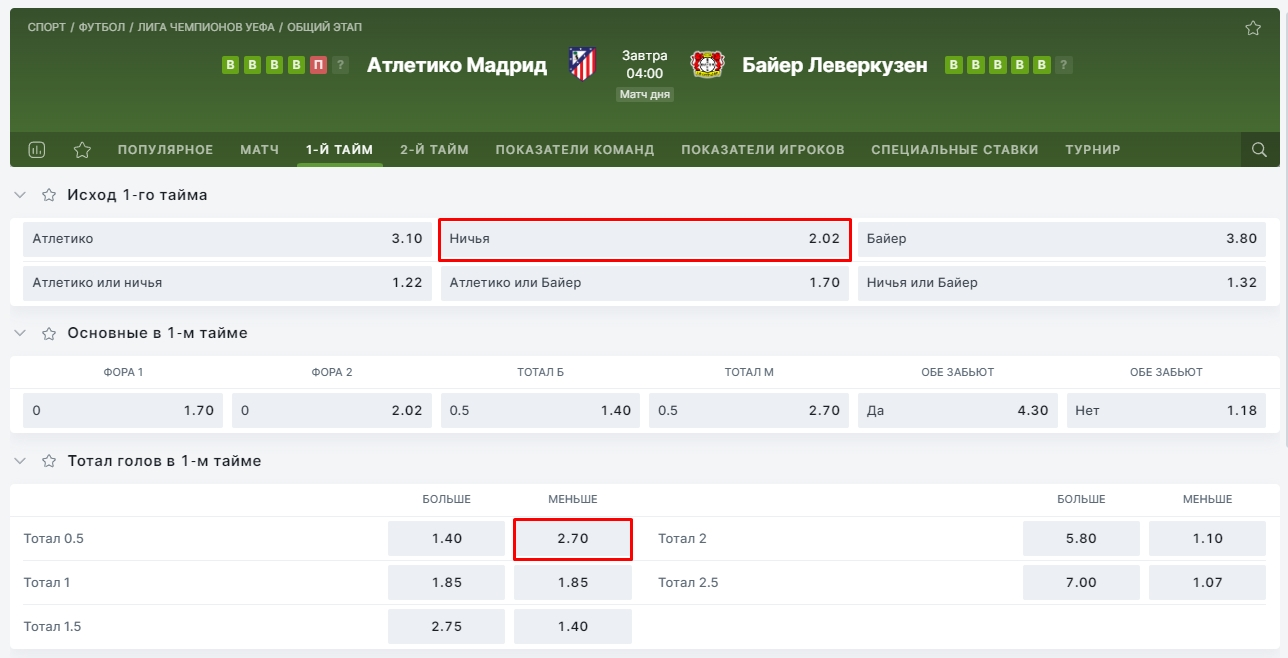1288x658 pixels.
Task: Open the 'Показатели игроков' tab
Action: coord(762,150)
